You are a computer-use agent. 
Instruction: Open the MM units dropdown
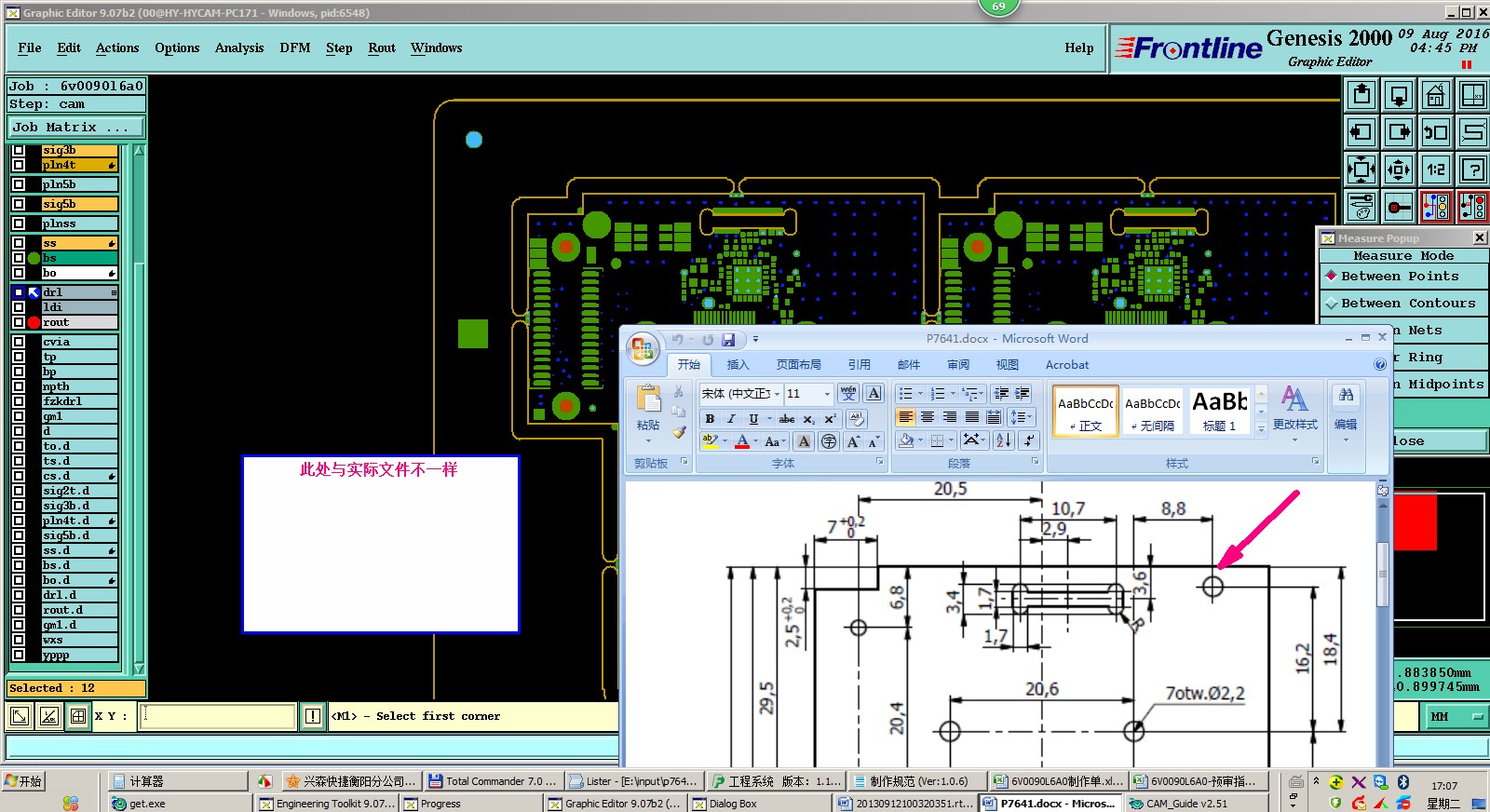point(1456,716)
